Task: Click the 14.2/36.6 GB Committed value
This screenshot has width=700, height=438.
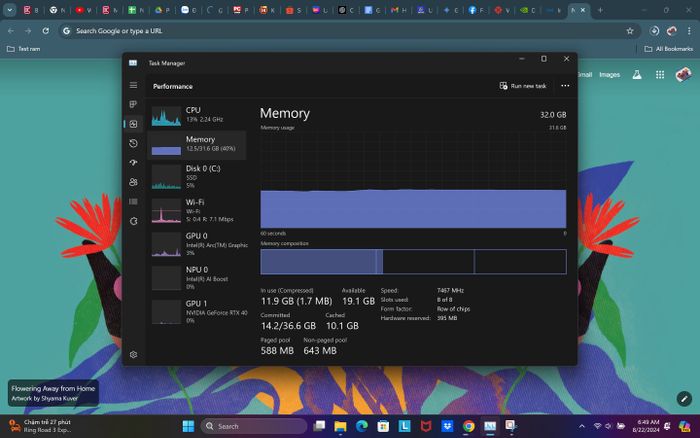Action: point(288,326)
